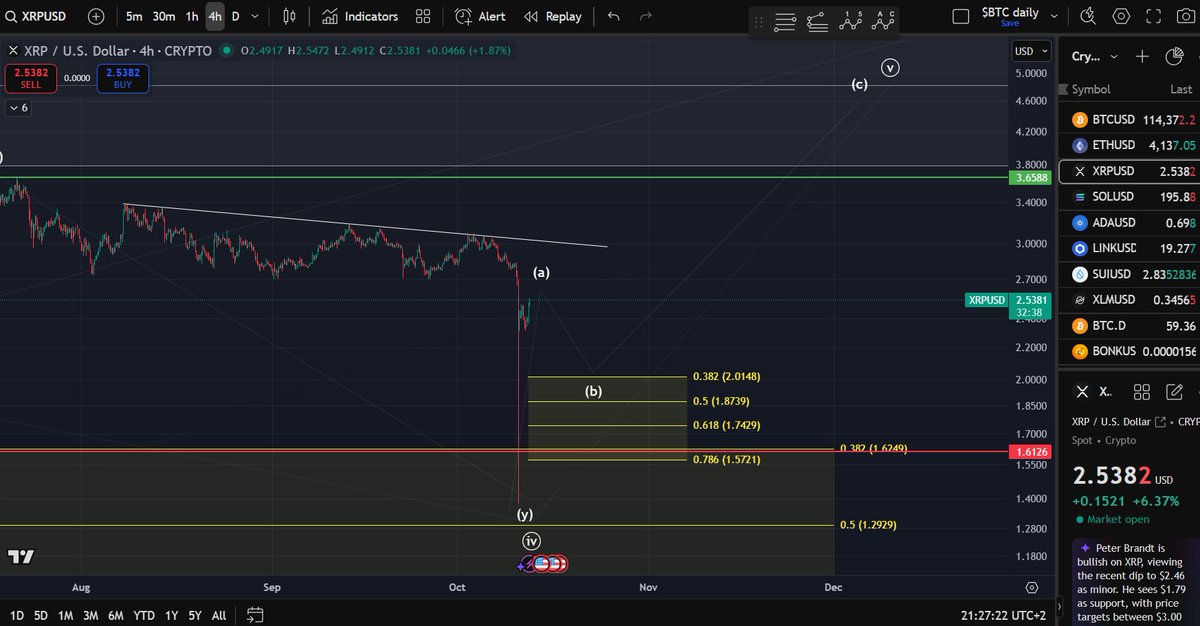Sort watchlist by the Last column

coord(1182,89)
